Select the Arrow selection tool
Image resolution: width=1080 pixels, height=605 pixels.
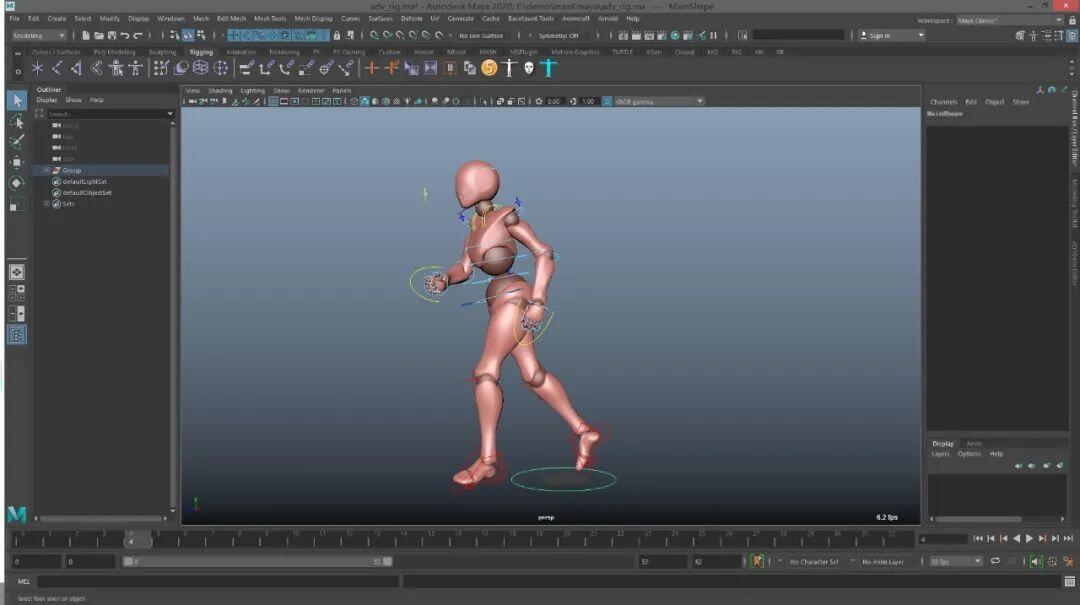(16, 100)
